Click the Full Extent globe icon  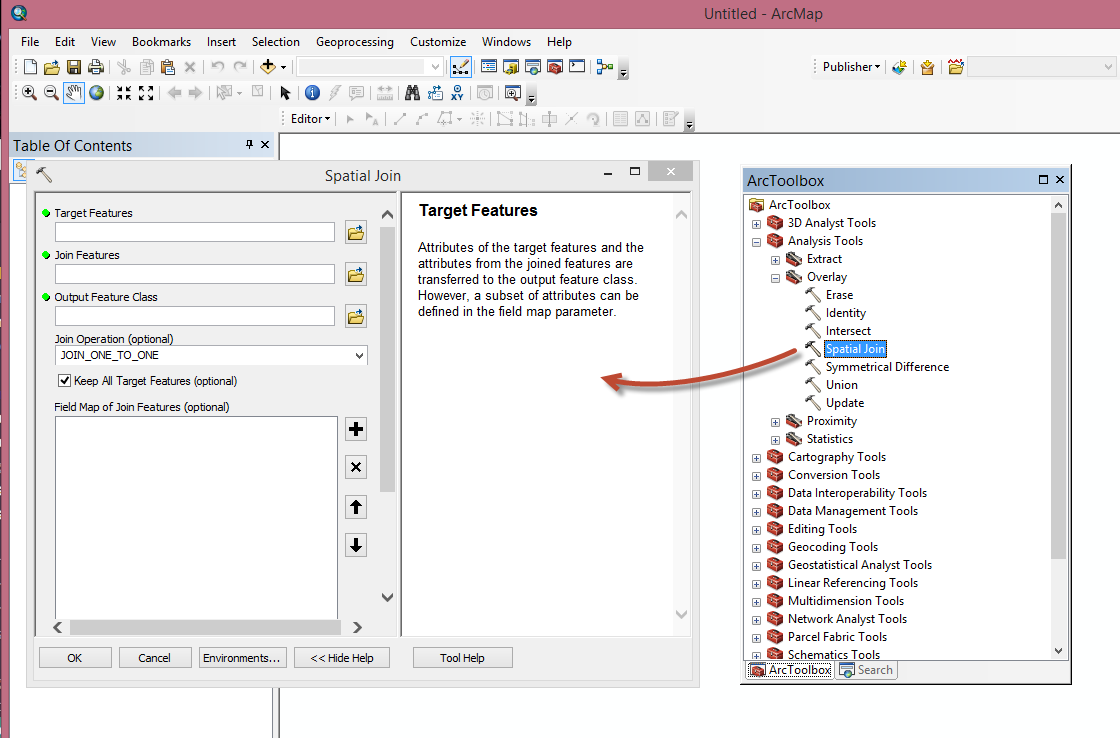(x=96, y=93)
